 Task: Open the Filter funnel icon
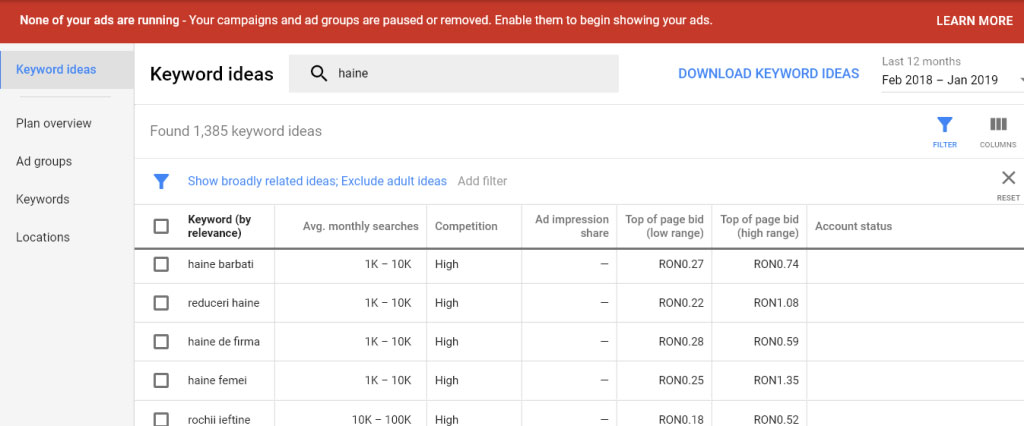pos(944,126)
